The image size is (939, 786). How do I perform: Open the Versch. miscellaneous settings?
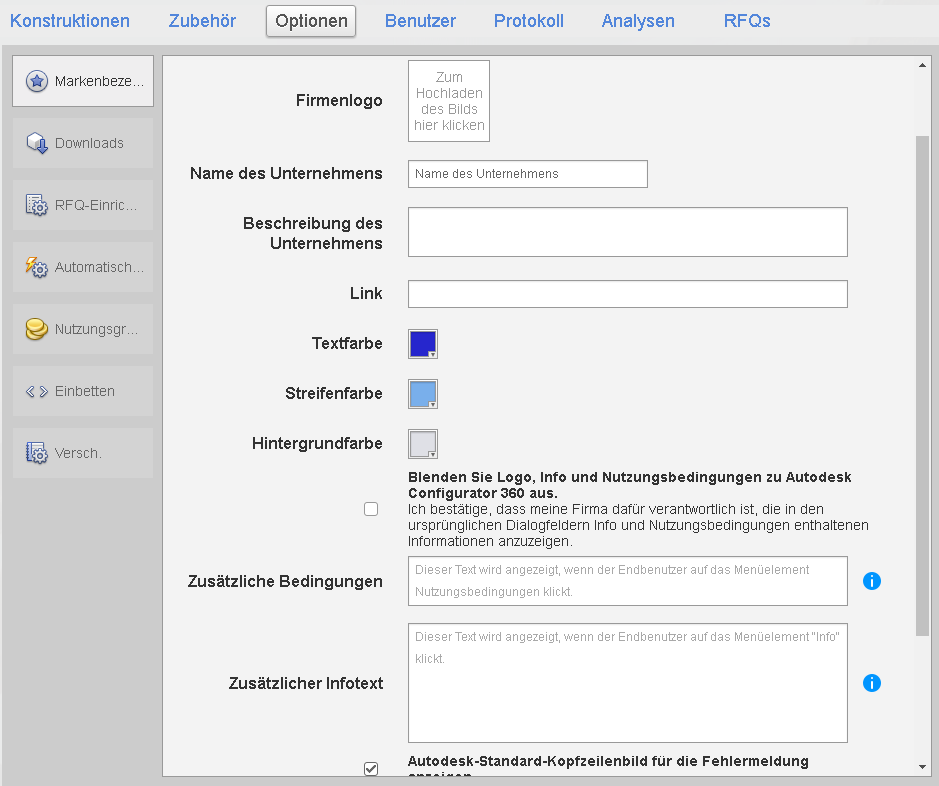82,453
